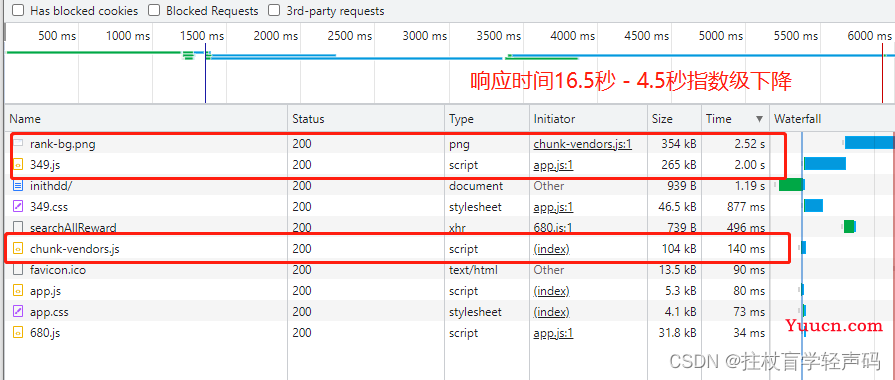Click the 349.js script file icon
The width and height of the screenshot is (895, 380).
click(18, 165)
